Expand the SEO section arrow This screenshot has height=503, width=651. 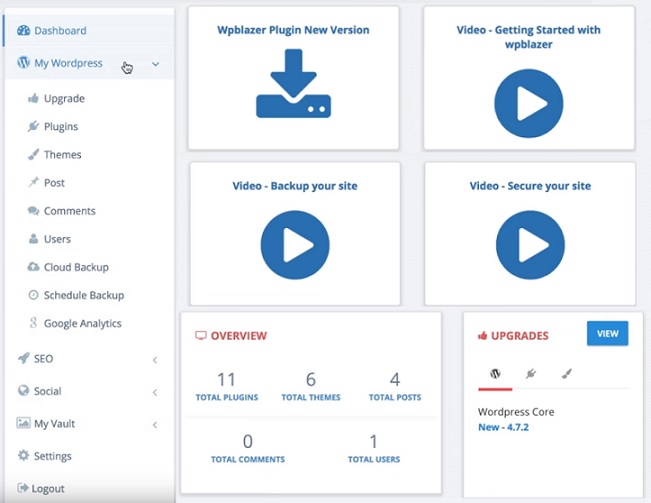155,359
